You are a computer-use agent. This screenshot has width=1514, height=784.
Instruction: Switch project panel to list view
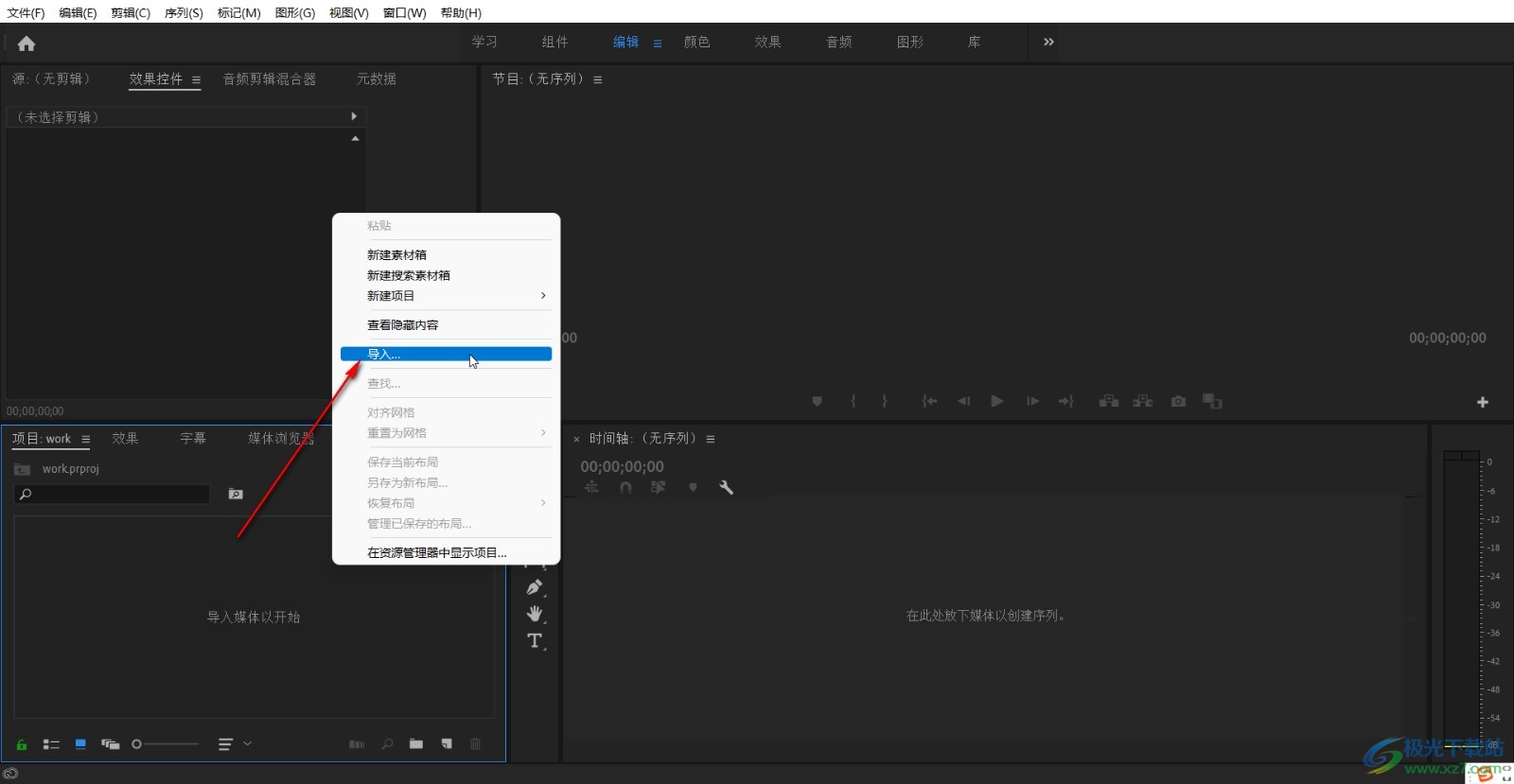(x=51, y=744)
